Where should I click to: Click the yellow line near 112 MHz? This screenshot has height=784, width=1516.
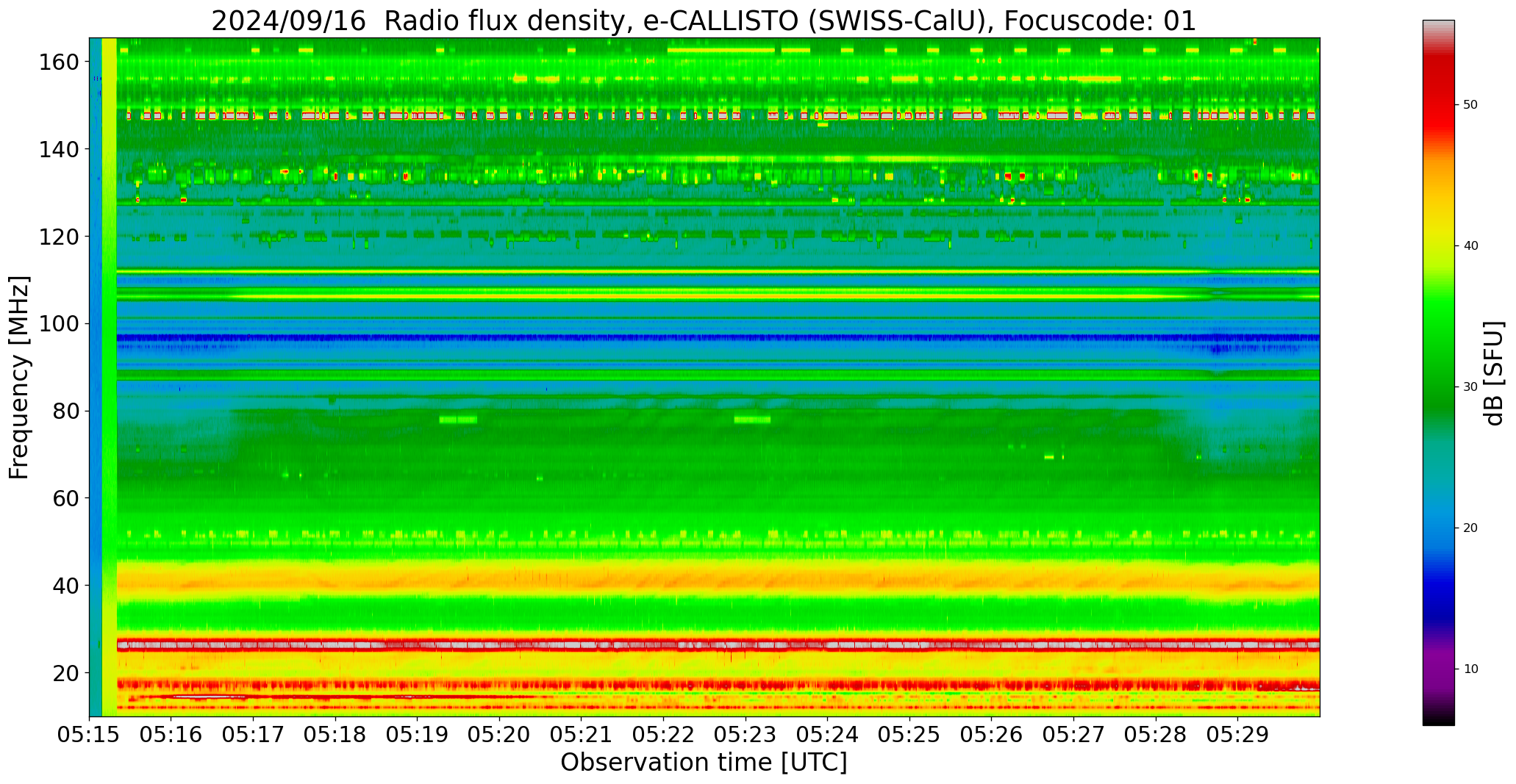click(718, 271)
